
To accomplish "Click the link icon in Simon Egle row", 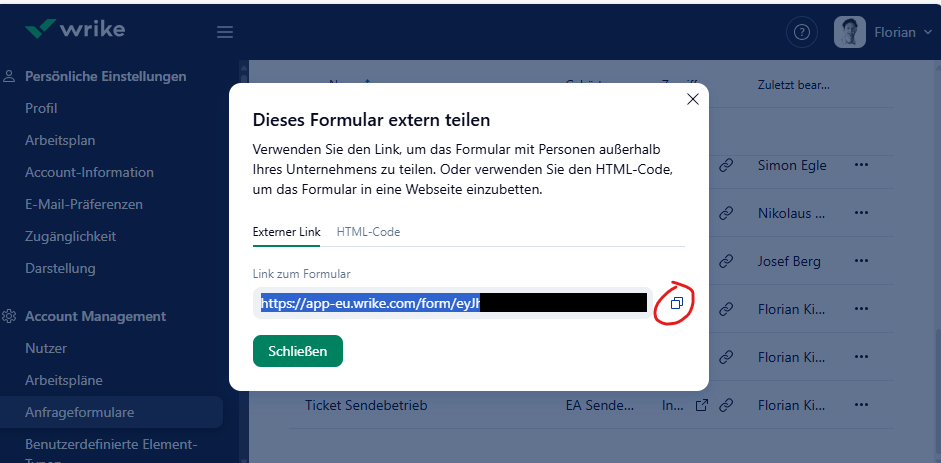I will [x=727, y=165].
